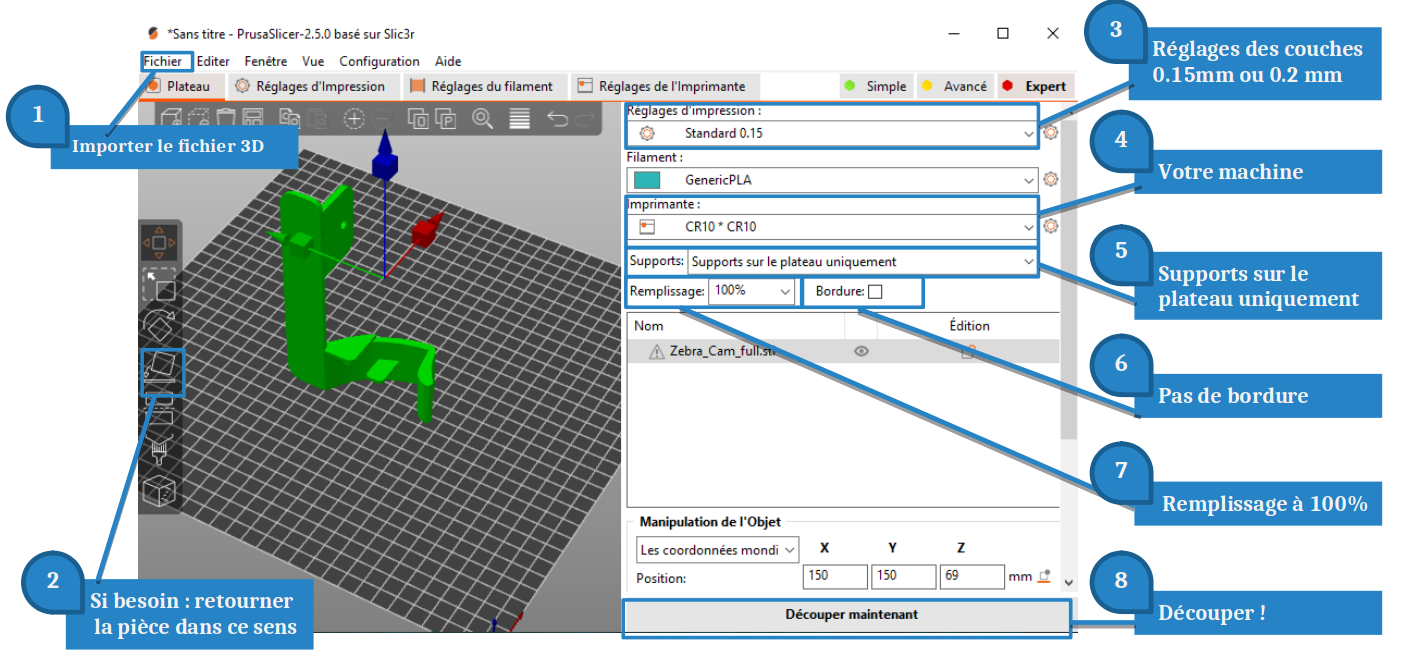Switch to Réglages du filament tab

click(482, 87)
